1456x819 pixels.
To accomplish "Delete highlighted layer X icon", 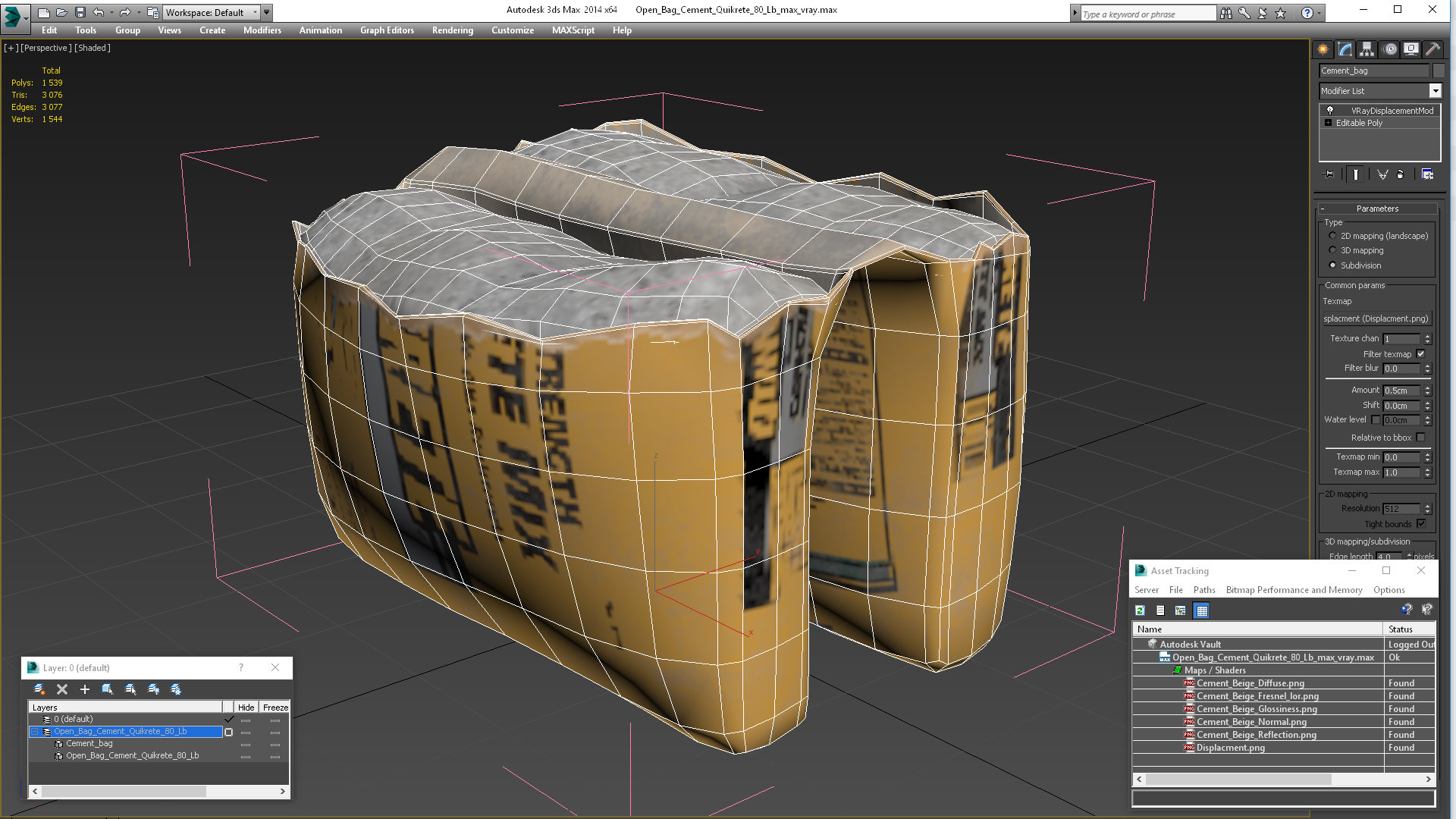I will click(x=62, y=689).
